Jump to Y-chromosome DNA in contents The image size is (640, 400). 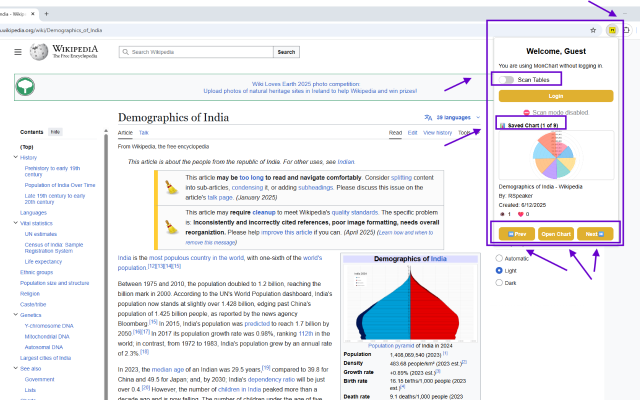pos(49,326)
